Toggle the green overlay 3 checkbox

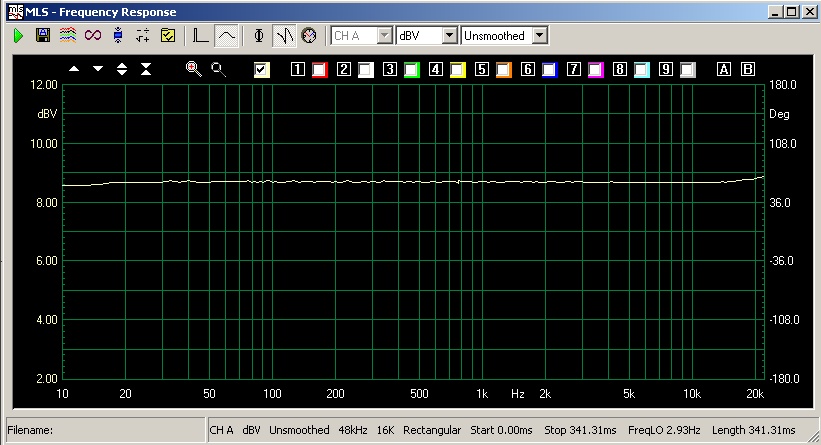click(x=412, y=70)
